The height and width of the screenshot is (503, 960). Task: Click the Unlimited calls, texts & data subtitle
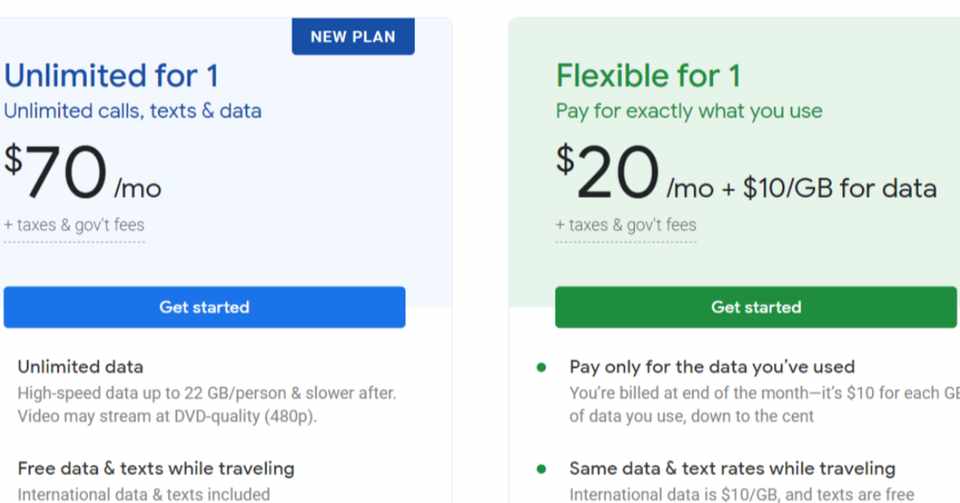(x=133, y=111)
